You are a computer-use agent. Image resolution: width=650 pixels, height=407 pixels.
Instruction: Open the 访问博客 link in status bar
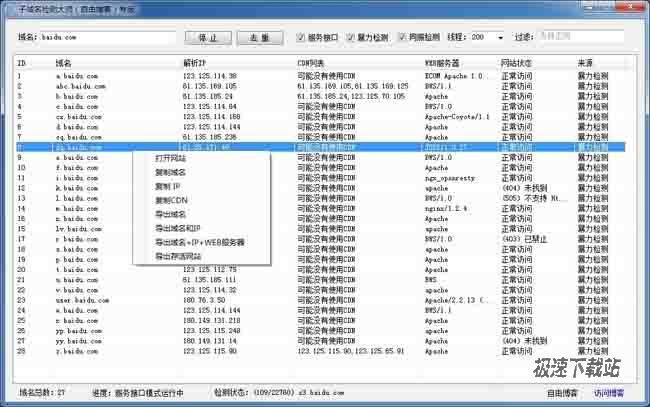609,393
